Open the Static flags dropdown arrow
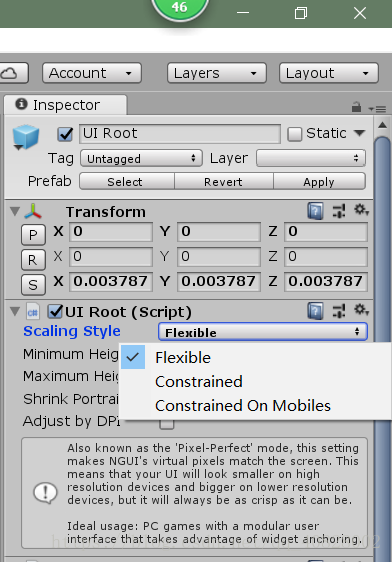Viewport: 392px width, 562px height. 359,133
